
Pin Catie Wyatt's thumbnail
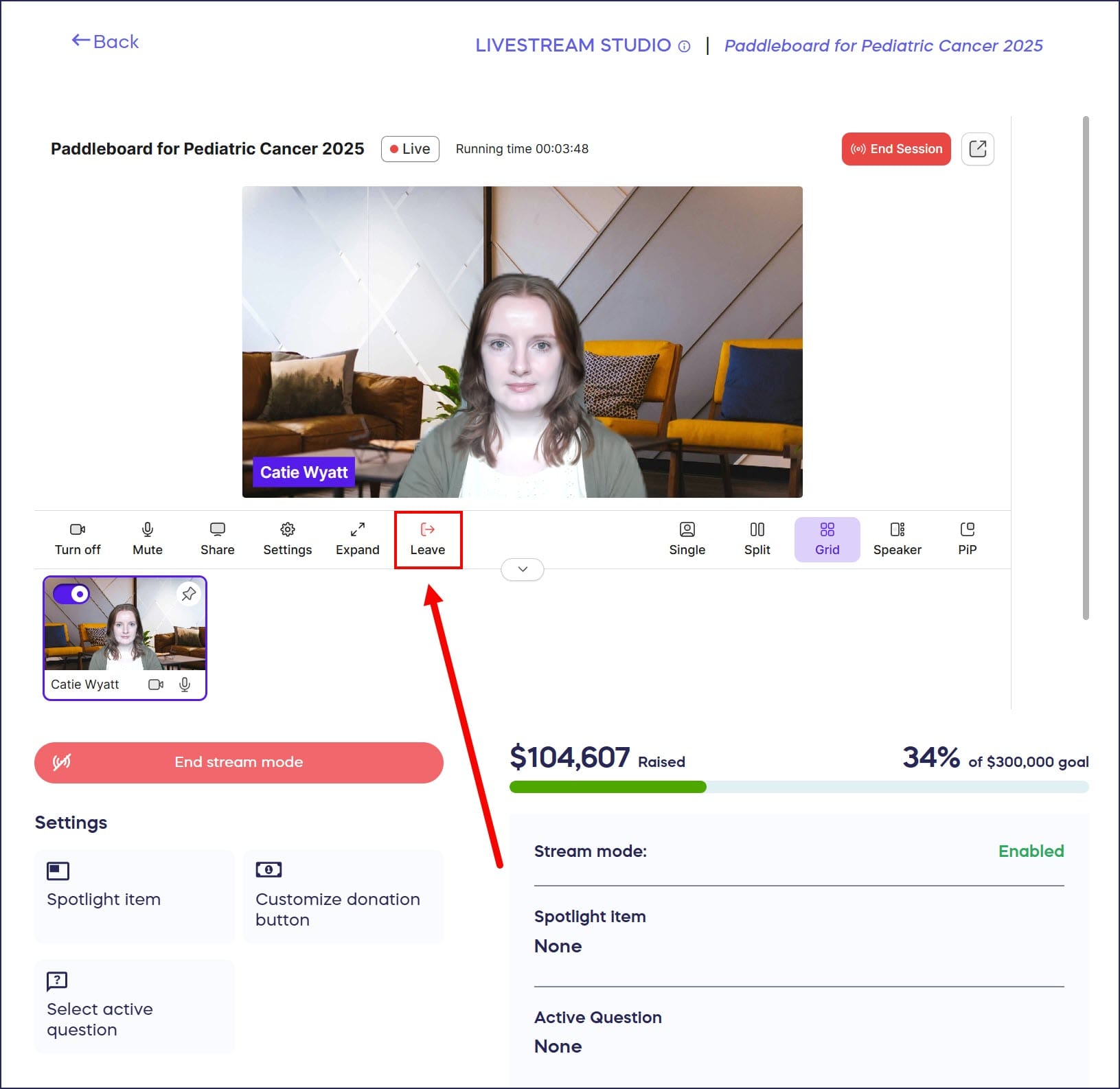189,593
